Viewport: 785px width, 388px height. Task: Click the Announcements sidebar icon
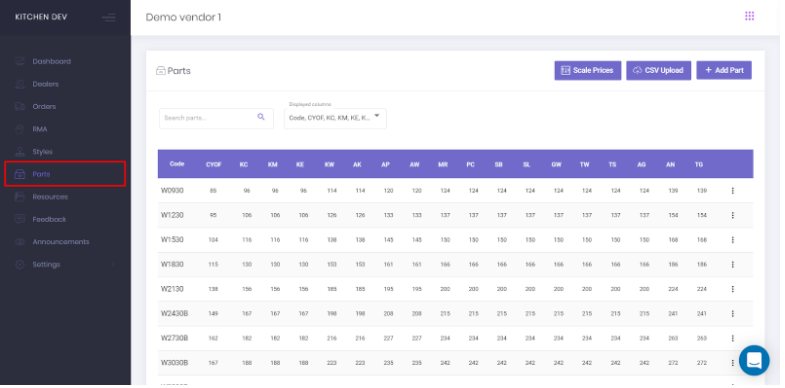click(x=20, y=242)
